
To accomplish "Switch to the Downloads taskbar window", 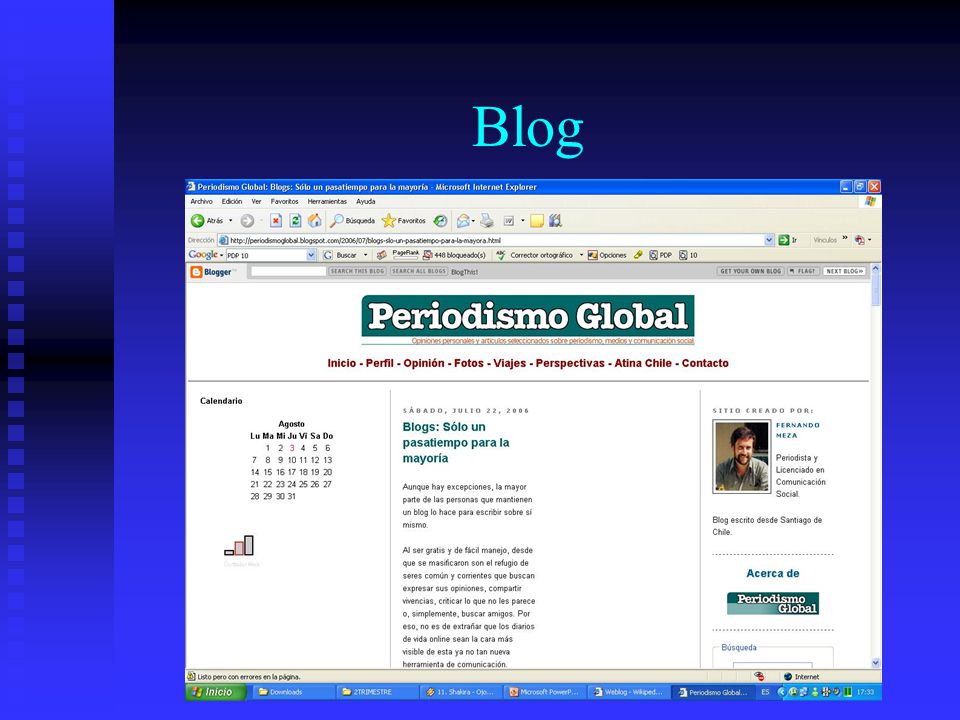I will pyautogui.click(x=292, y=692).
